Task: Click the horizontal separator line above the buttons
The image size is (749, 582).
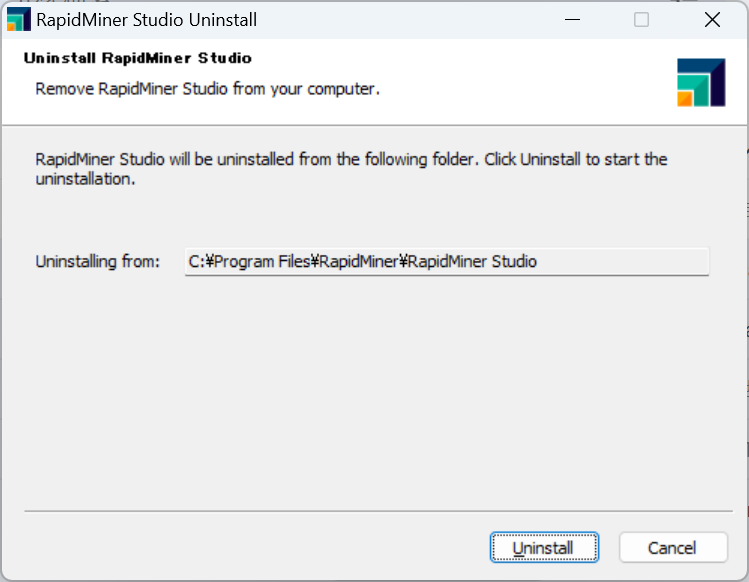Action: point(378,511)
